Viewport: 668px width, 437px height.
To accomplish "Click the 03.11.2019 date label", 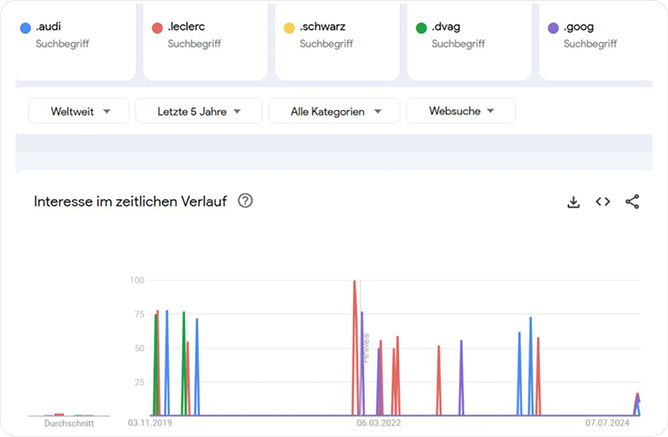I will [150, 423].
